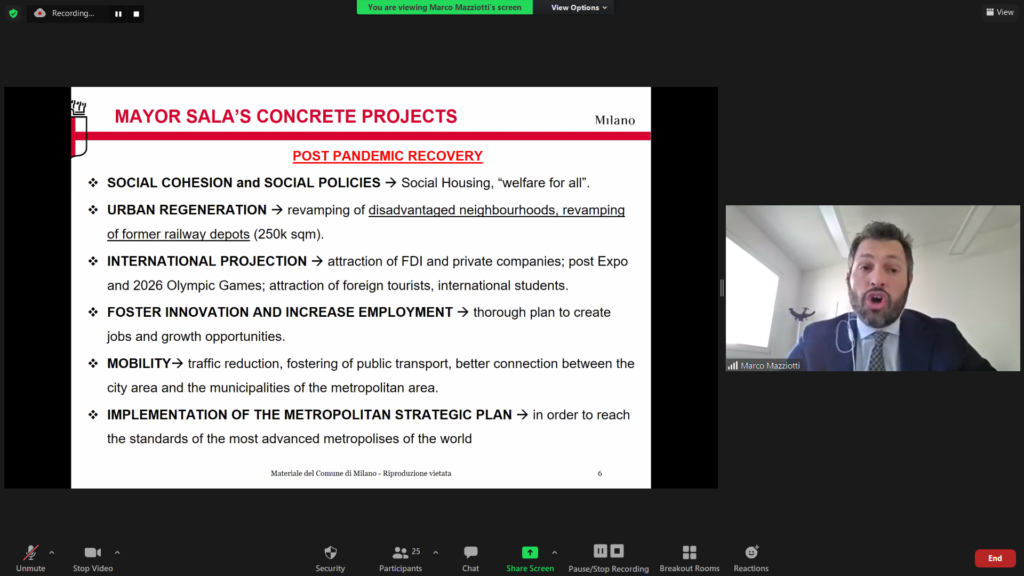Click the green encryption shield icon
This screenshot has height=576, width=1024.
(x=13, y=13)
